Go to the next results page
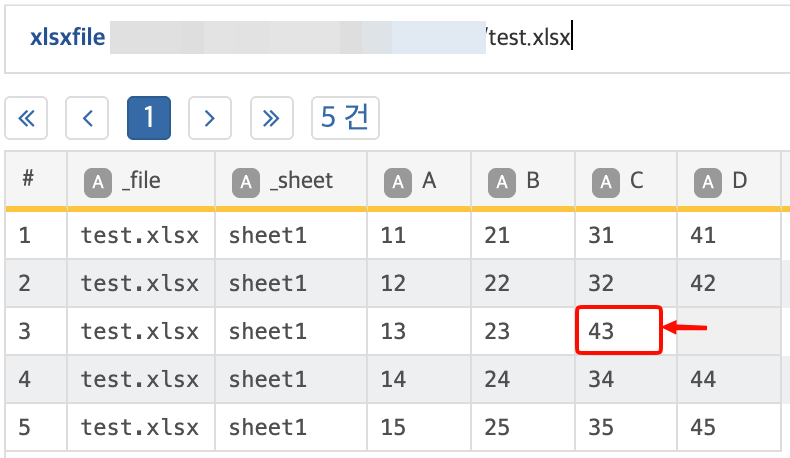The width and height of the screenshot is (790, 458). pos(209,118)
